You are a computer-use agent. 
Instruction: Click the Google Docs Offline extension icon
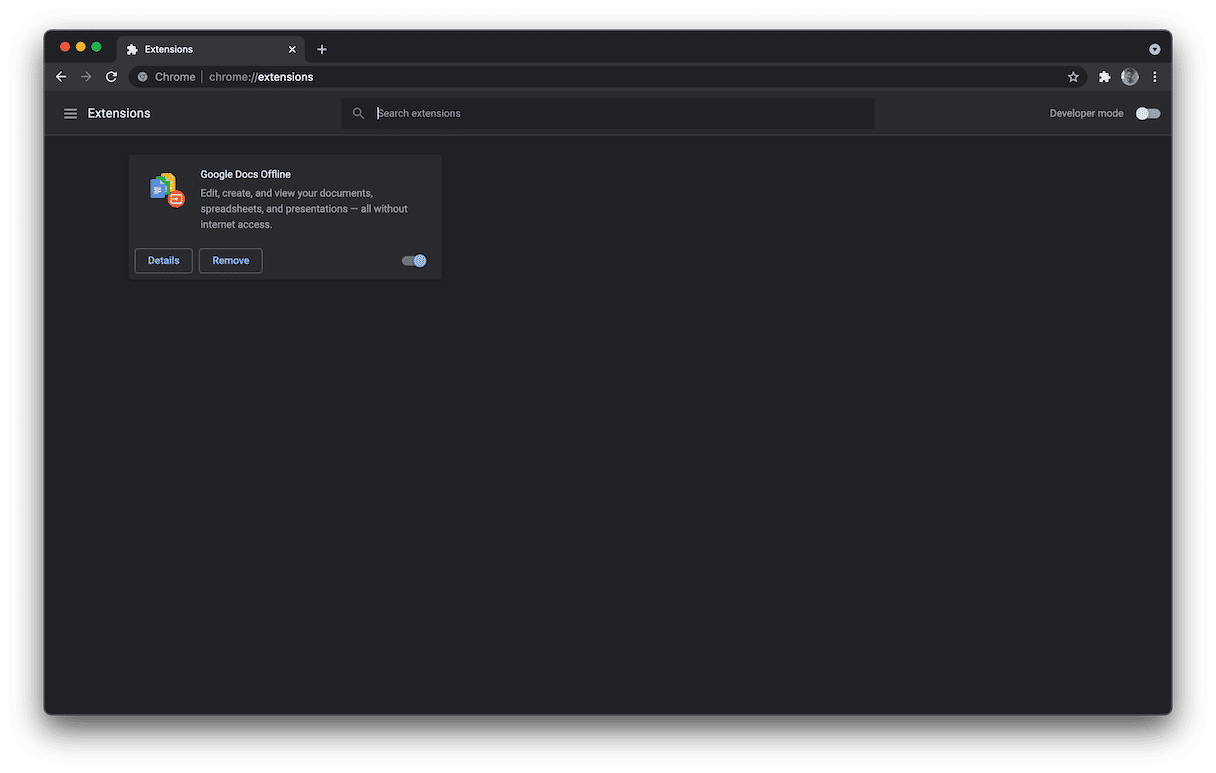tap(167, 189)
